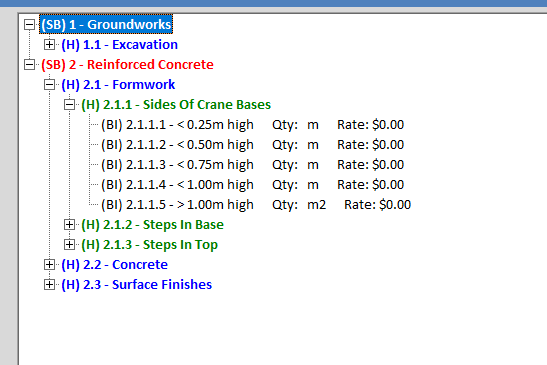Collapse the (SB) 2 - Reinforced Concrete node
The height and width of the screenshot is (365, 547).
pos(30,65)
